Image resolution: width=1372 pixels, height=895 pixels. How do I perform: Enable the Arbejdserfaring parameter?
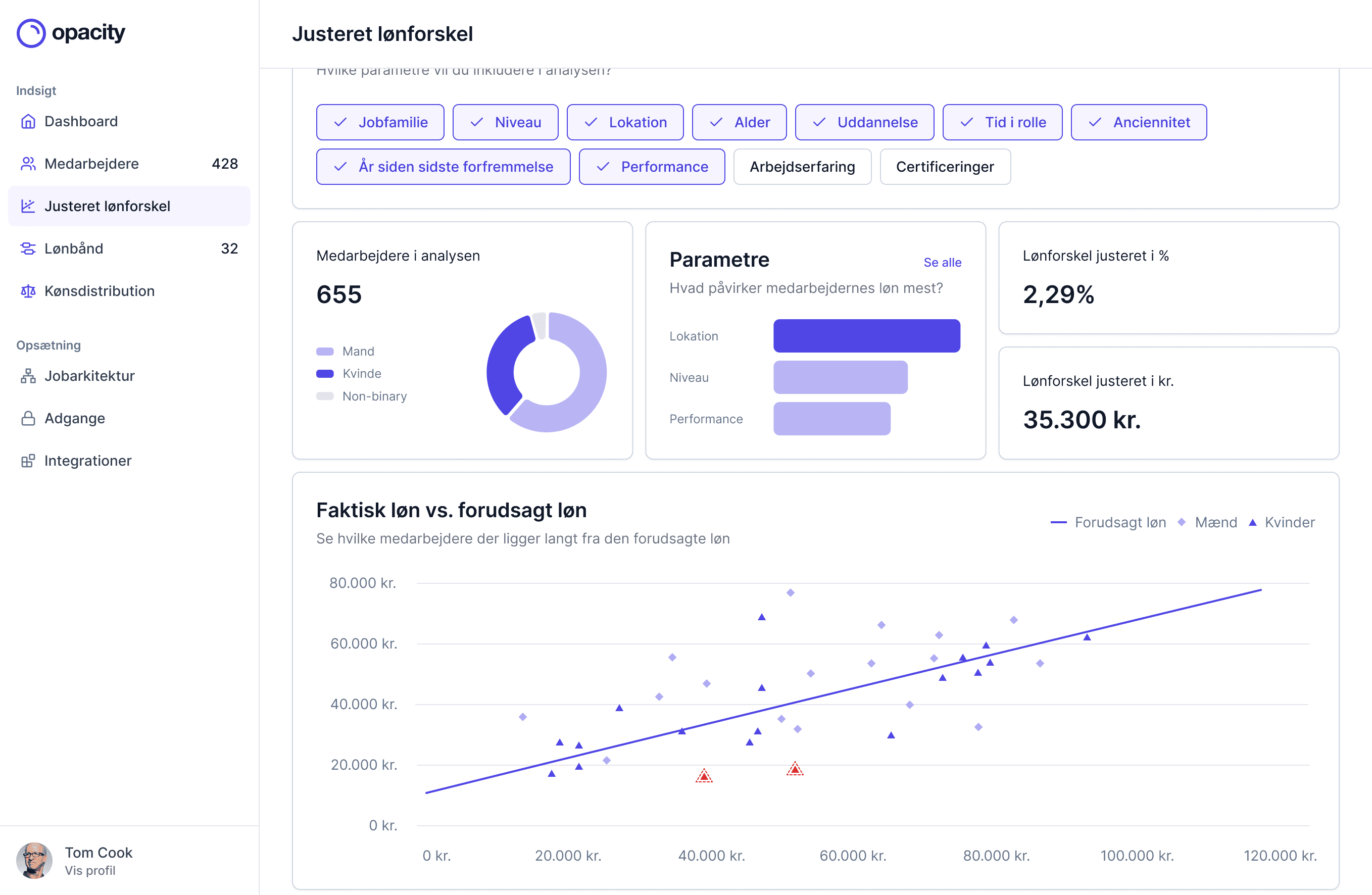803,167
